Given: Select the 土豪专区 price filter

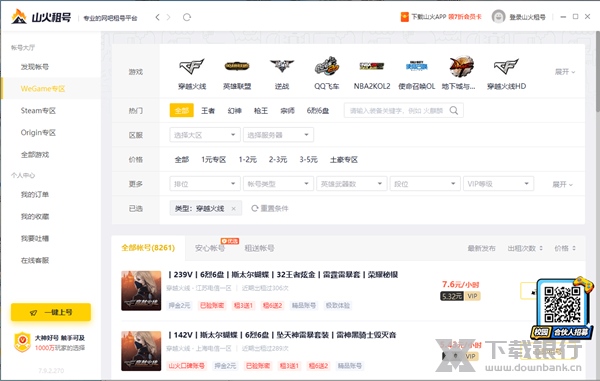Looking at the screenshot, I should pos(344,160).
